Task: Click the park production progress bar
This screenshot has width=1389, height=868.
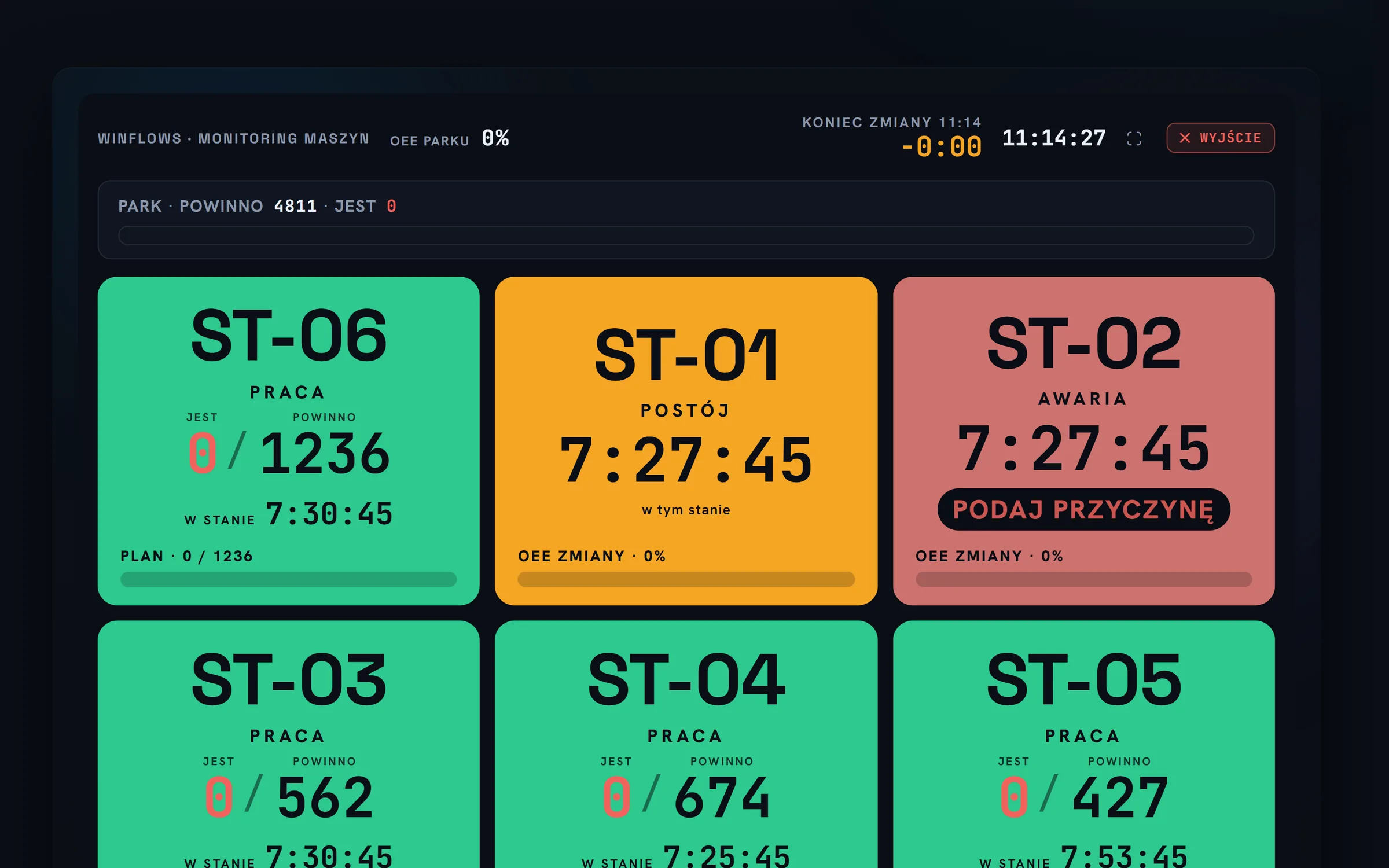Action: [686, 236]
